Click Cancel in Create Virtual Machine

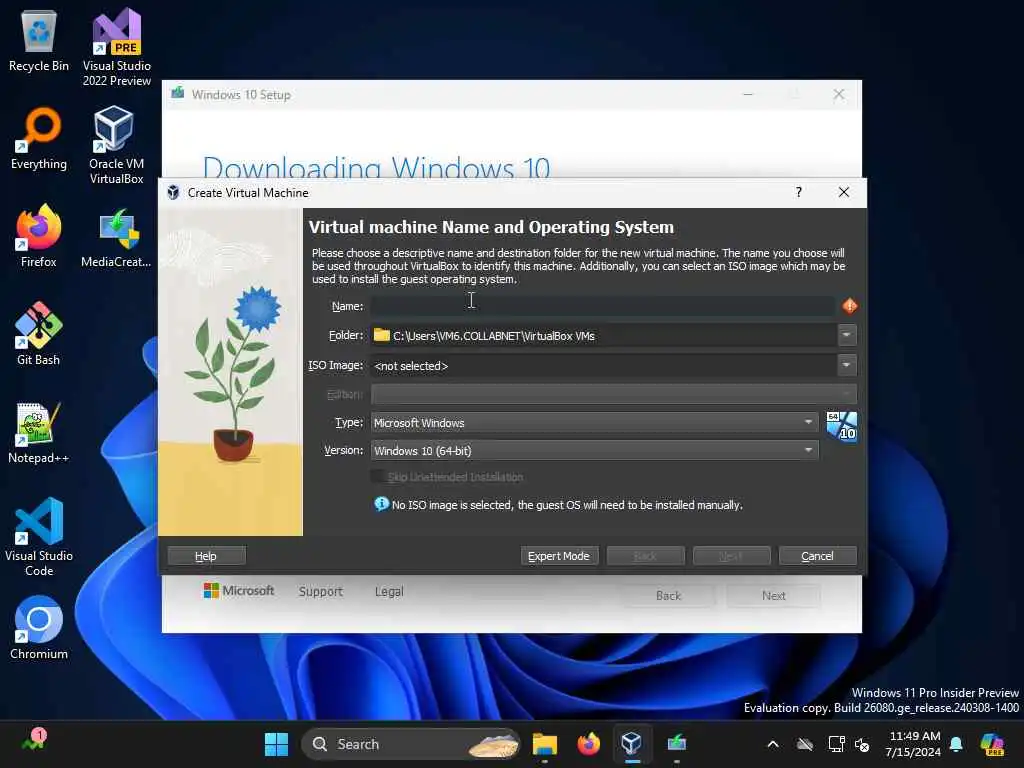[817, 556]
